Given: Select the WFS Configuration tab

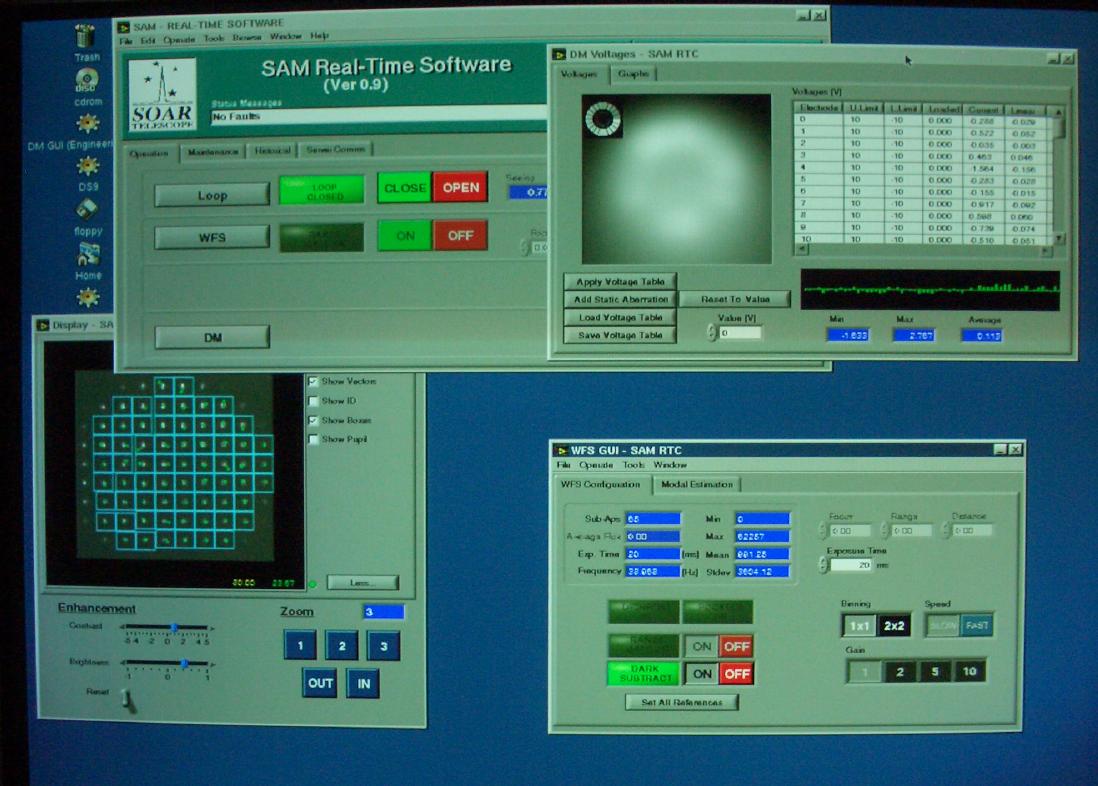Looking at the screenshot, I should [x=601, y=484].
